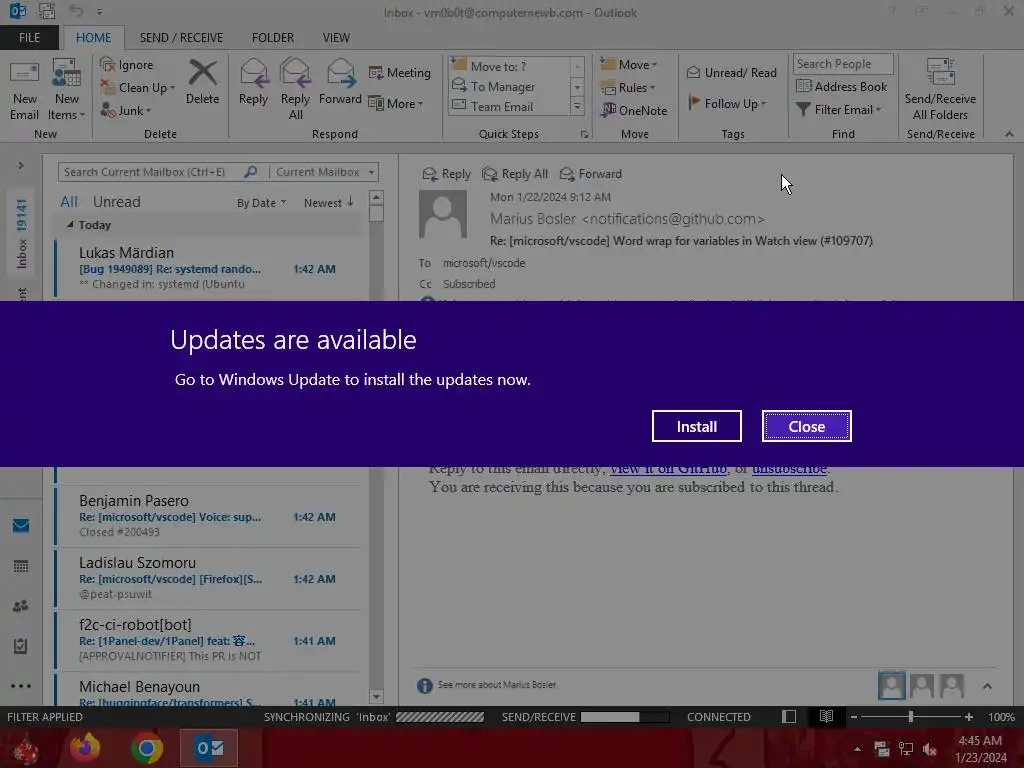This screenshot has height=768, width=1024.
Task: Click Reply in the reading pane
Action: click(447, 174)
